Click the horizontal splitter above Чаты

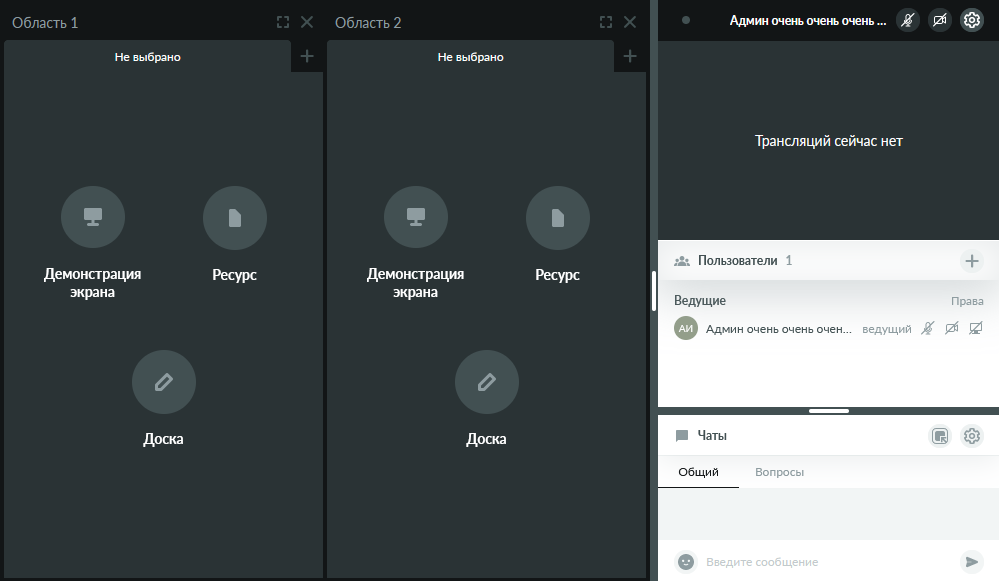tap(829, 411)
